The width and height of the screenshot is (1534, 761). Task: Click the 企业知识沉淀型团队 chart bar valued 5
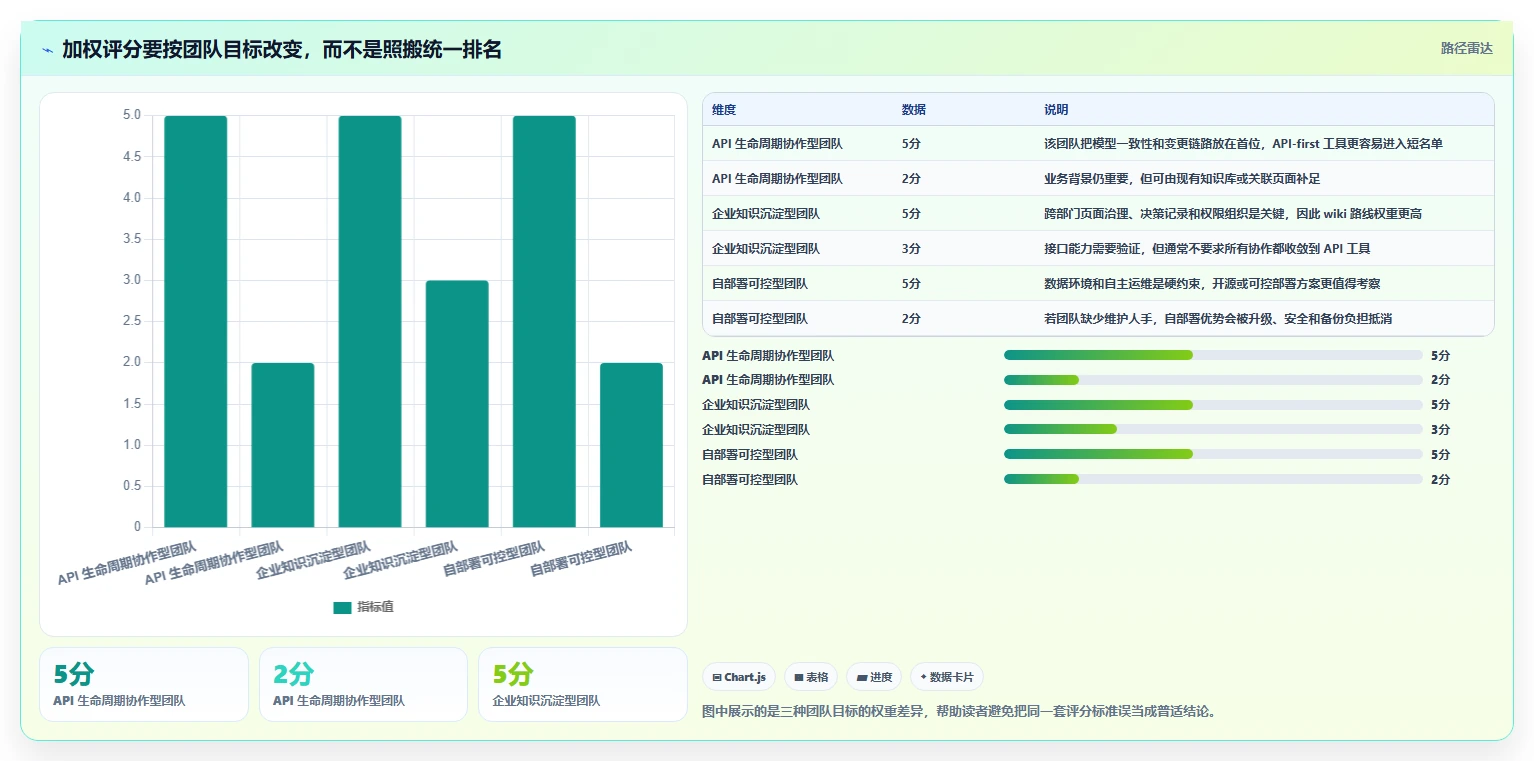[x=370, y=321]
